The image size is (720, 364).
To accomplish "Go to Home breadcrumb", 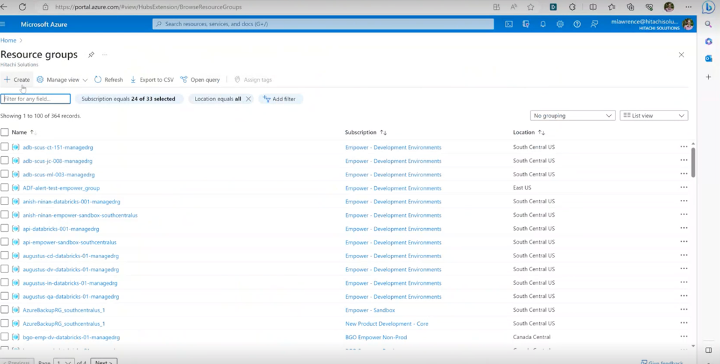I will click(x=8, y=40).
